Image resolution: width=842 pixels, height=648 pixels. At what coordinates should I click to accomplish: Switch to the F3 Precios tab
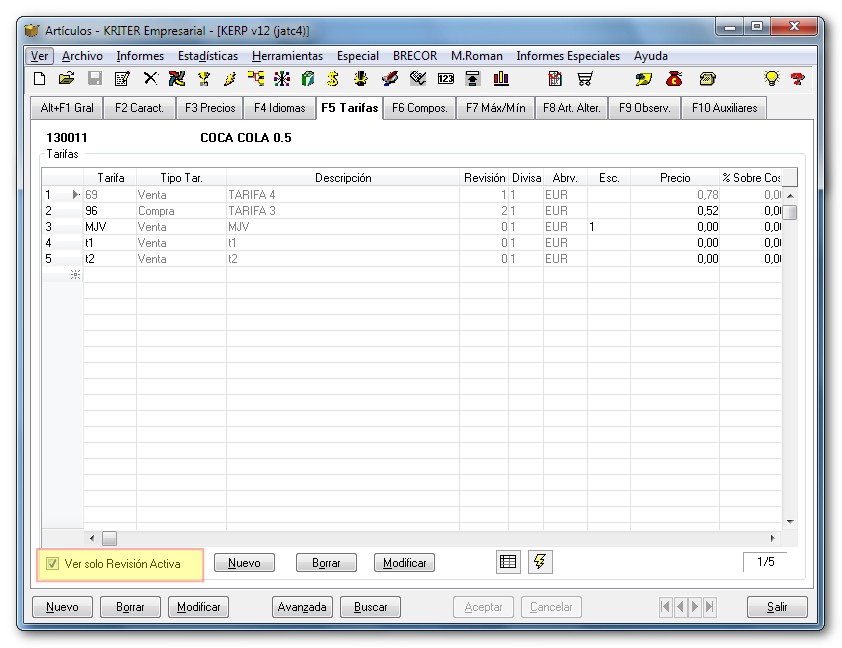point(210,108)
